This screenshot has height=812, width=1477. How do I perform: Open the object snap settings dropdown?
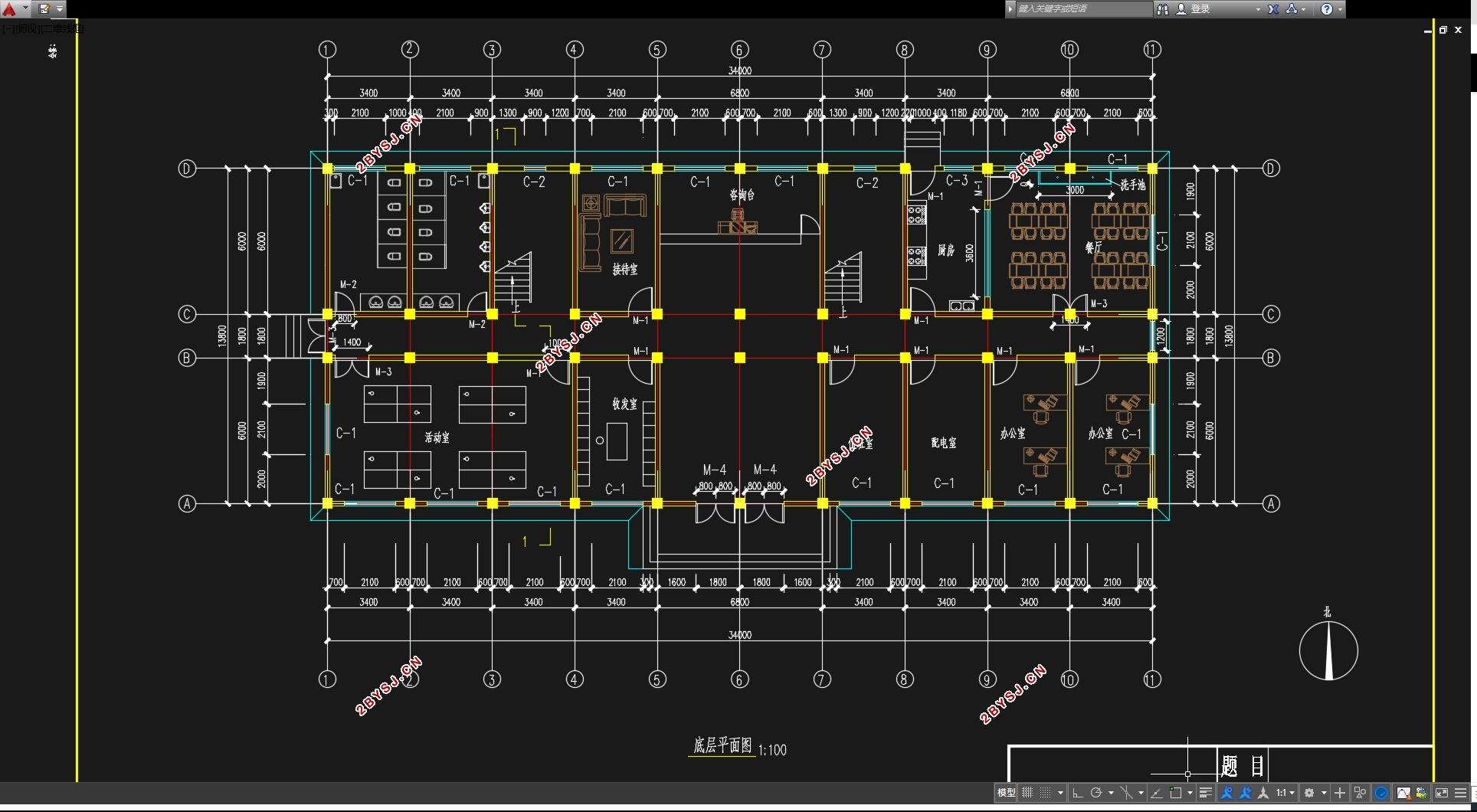pyautogui.click(x=1190, y=793)
